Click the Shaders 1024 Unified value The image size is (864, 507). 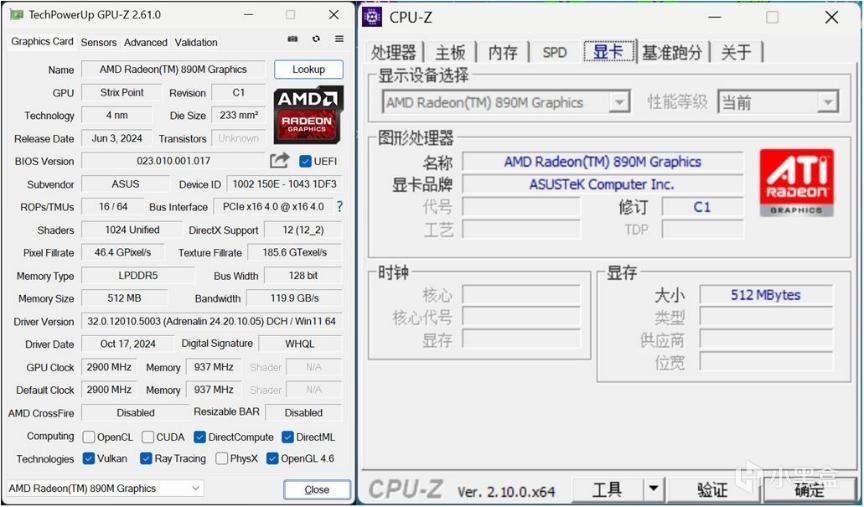(x=132, y=229)
